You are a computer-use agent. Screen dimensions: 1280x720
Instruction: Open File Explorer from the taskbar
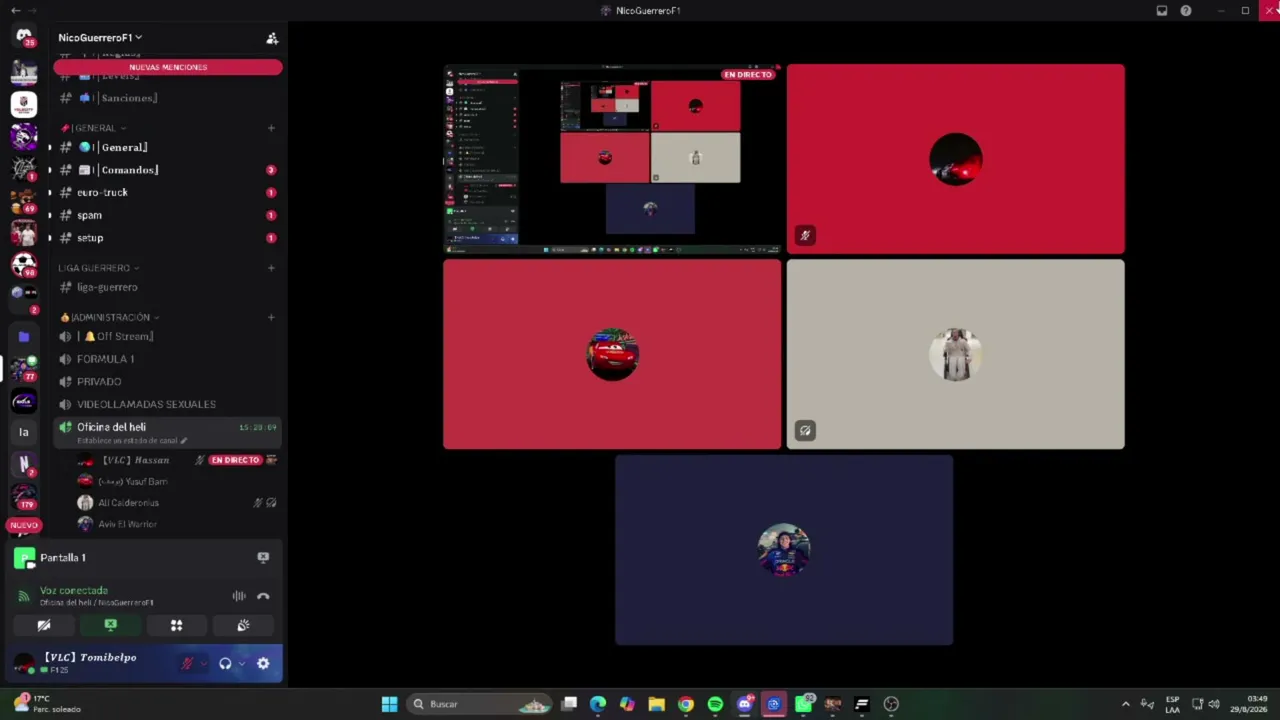pos(657,704)
